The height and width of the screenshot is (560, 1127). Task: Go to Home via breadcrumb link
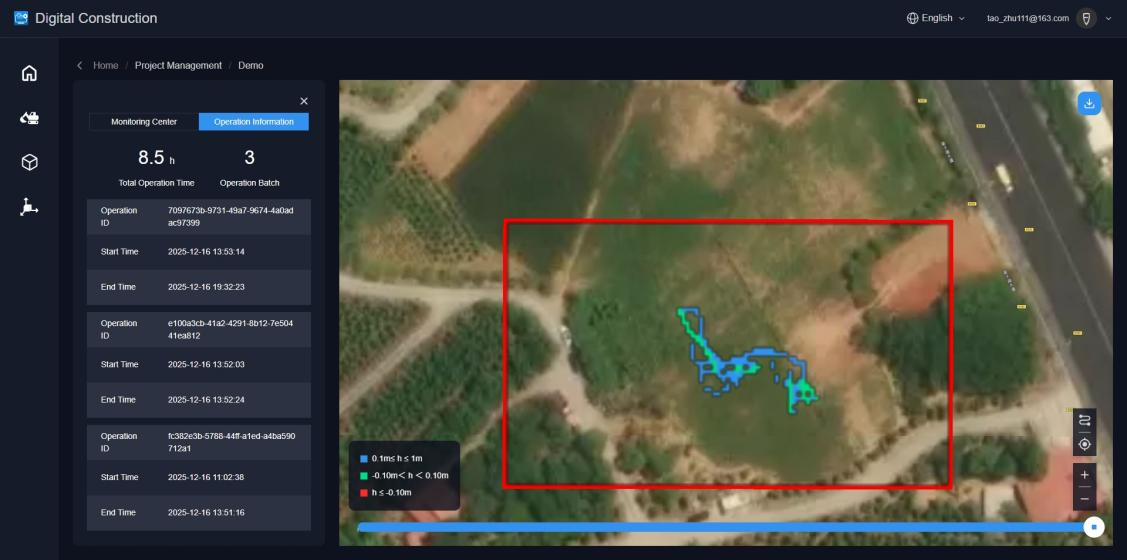(105, 66)
